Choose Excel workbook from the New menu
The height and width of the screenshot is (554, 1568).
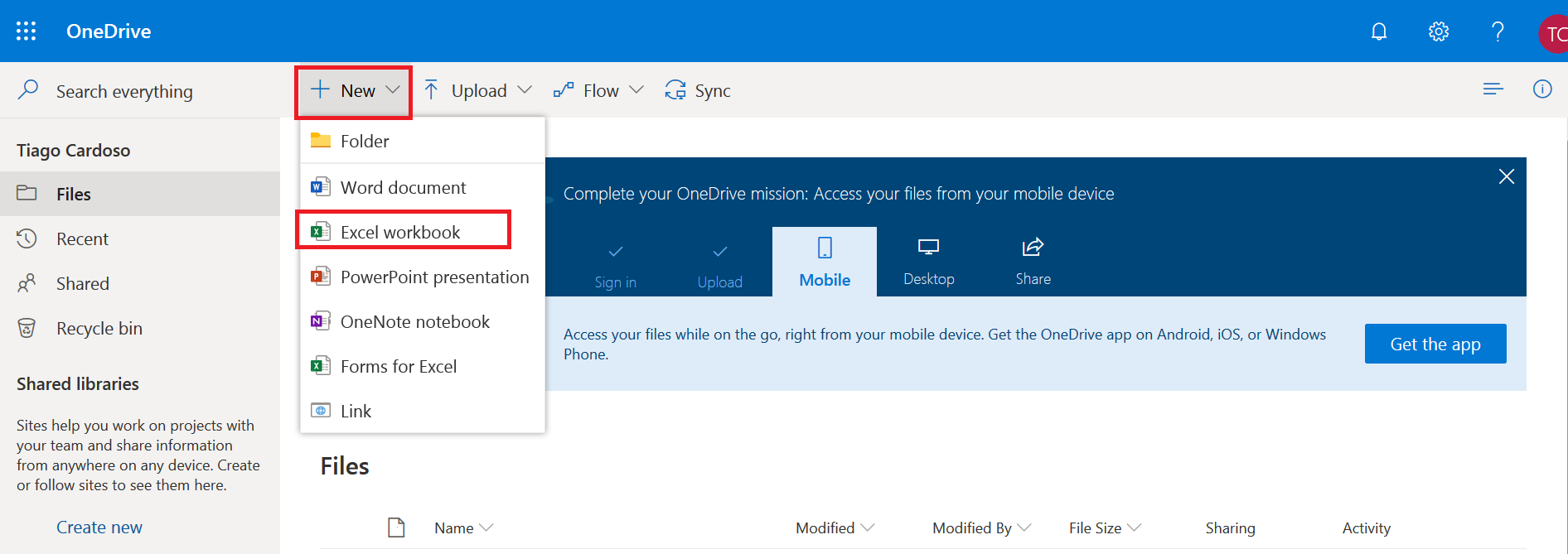point(400,233)
